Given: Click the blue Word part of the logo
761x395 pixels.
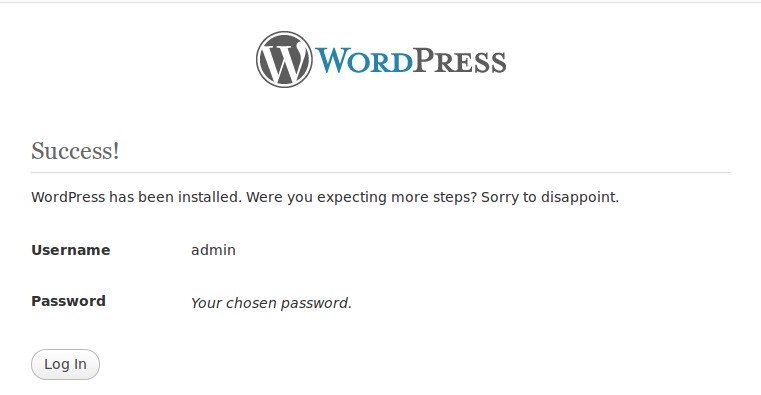Looking at the screenshot, I should pyautogui.click(x=364, y=61).
